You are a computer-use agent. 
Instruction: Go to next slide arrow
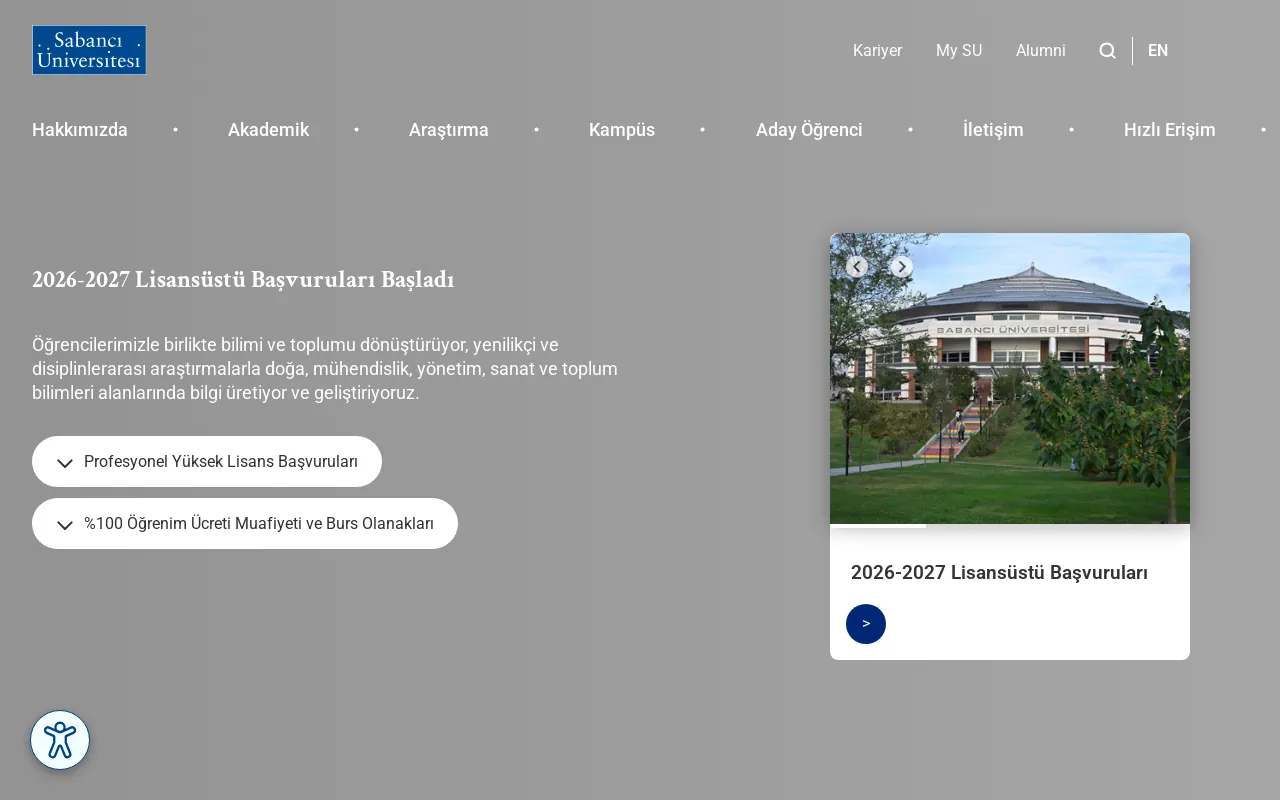902,267
